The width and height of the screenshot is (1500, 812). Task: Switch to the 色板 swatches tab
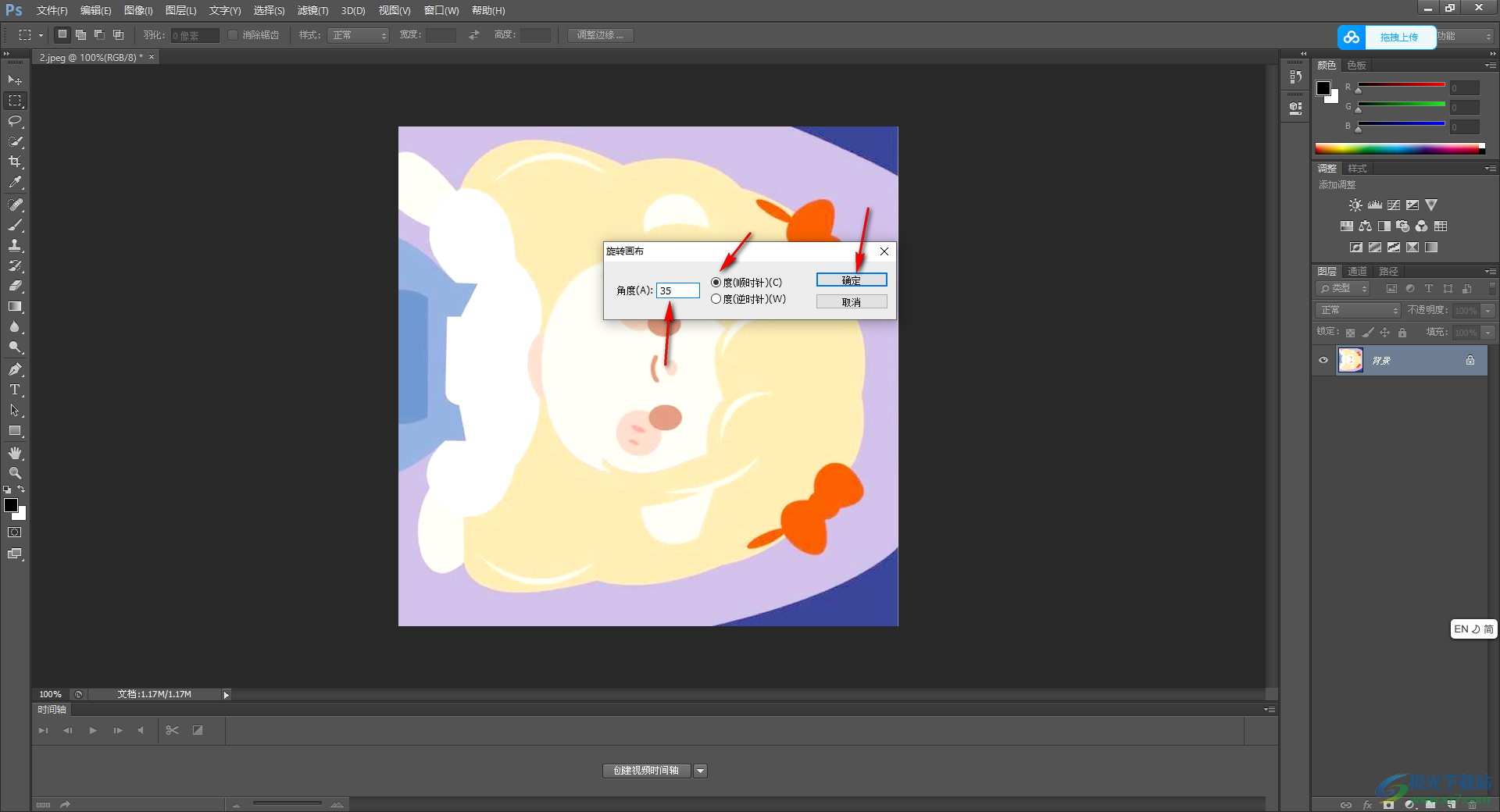click(x=1357, y=66)
